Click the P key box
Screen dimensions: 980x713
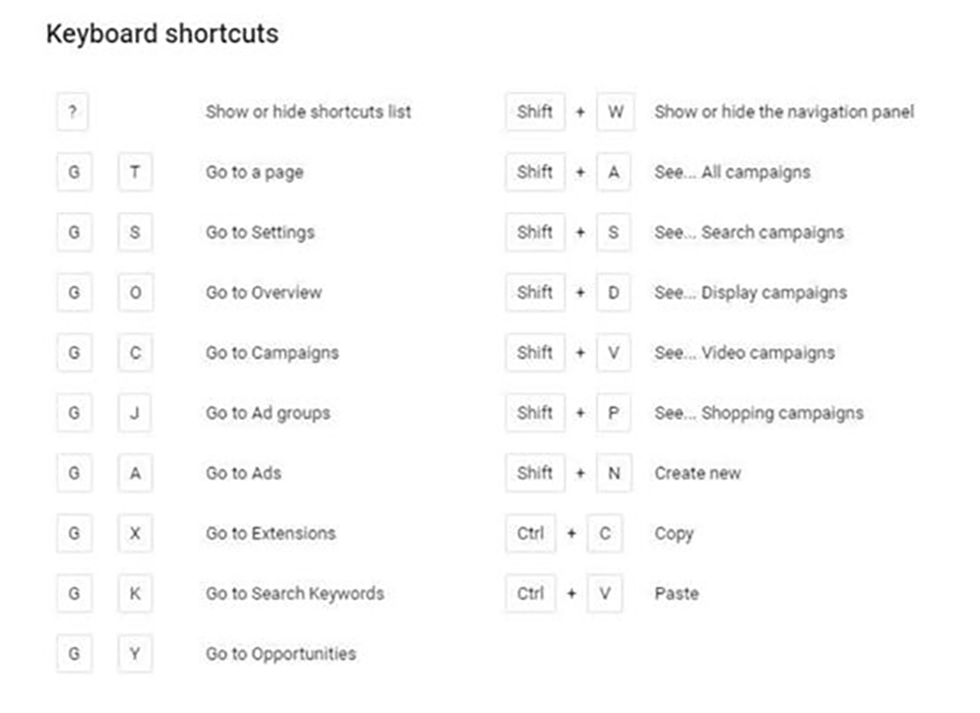614,413
